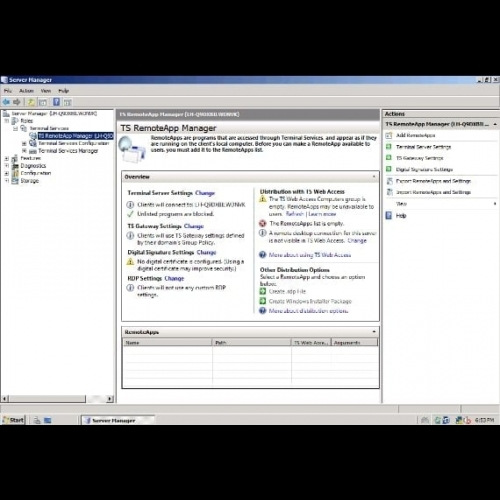Expand the Diagnostics tree node
Screen dimensions: 500x500
click(x=6, y=166)
